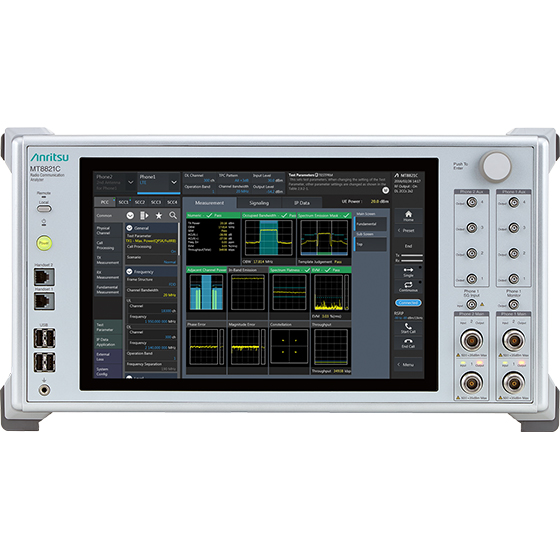560x560 pixels.
Task: Open IP Data Application sidebar button
Action: point(108,342)
